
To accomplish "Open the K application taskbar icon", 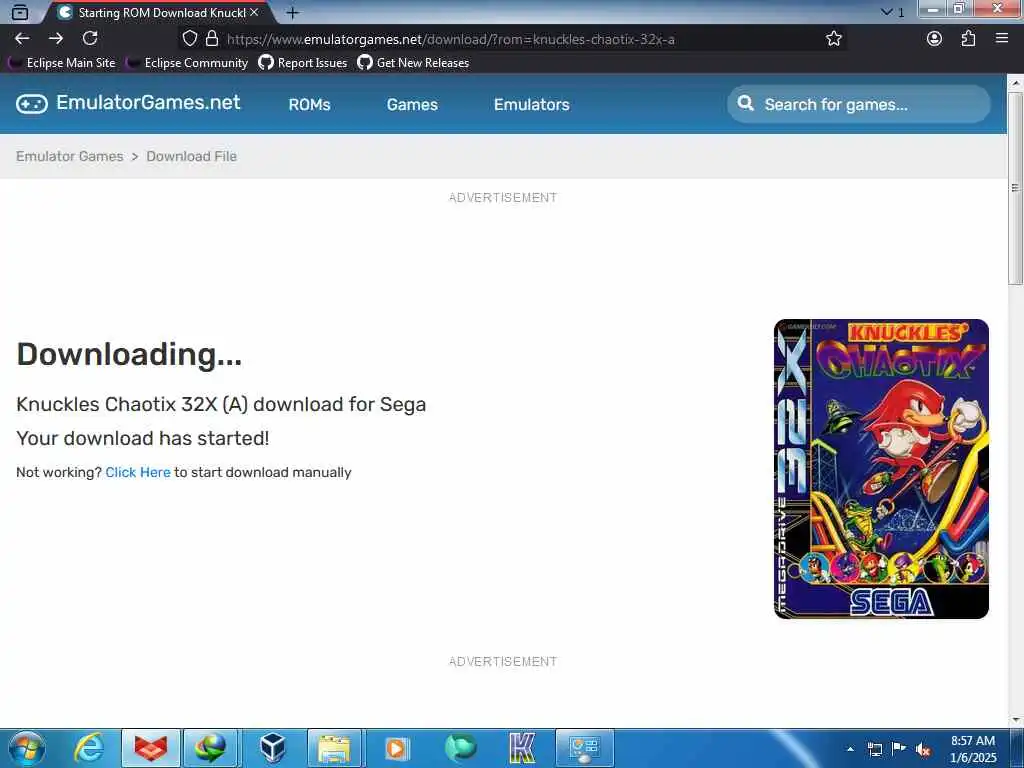I will point(522,748).
